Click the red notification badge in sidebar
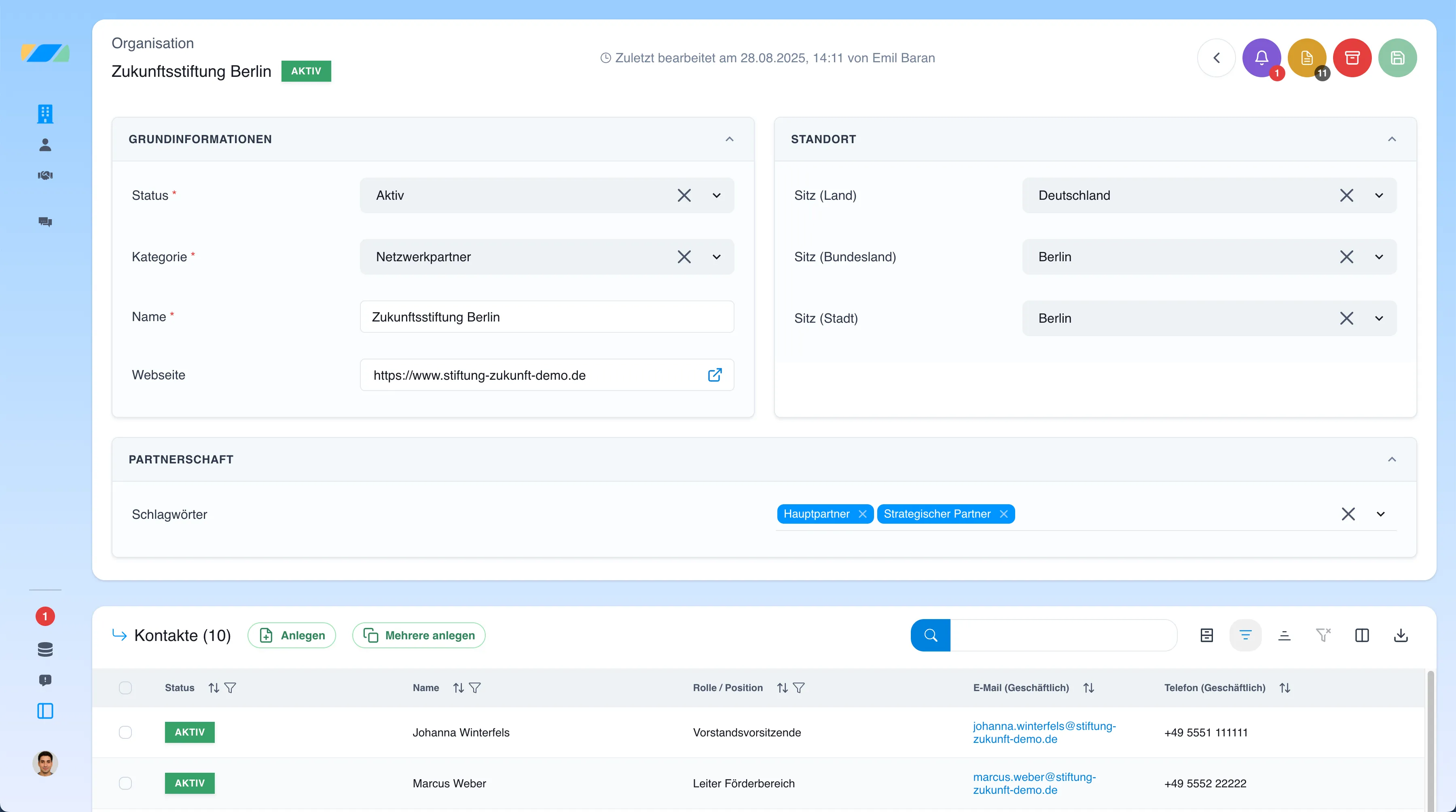1456x812 pixels. click(45, 616)
